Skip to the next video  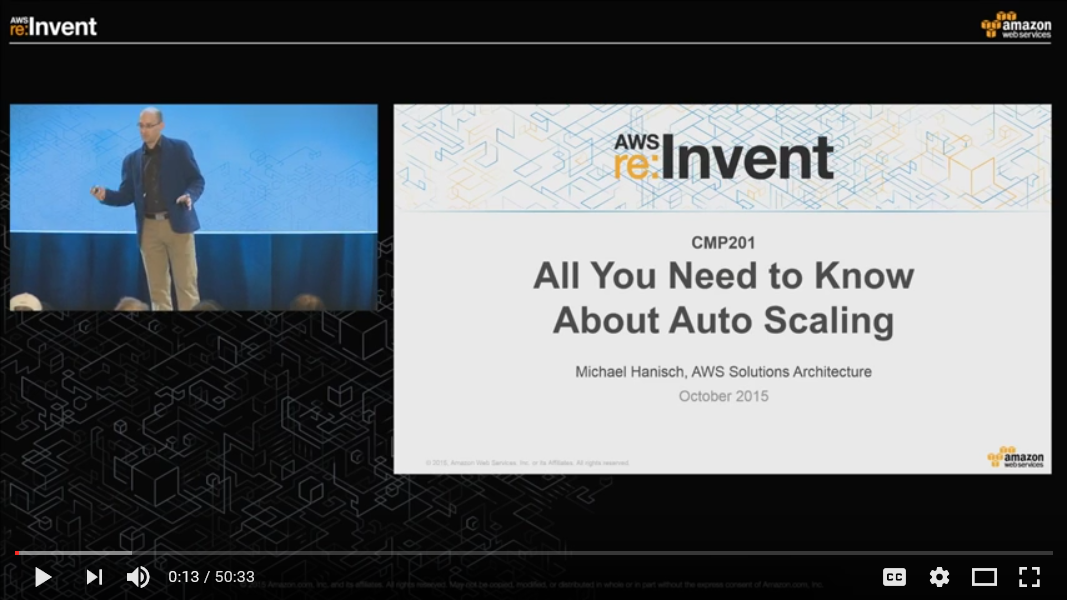pyautogui.click(x=94, y=577)
